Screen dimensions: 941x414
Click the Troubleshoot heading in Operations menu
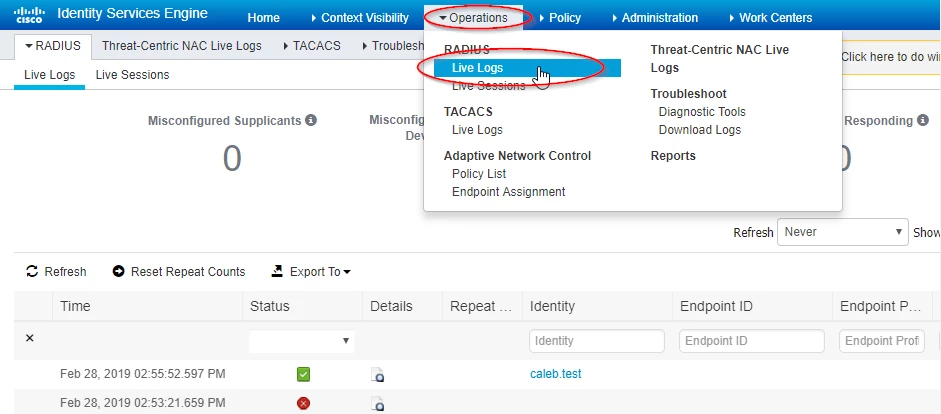pyautogui.click(x=688, y=94)
